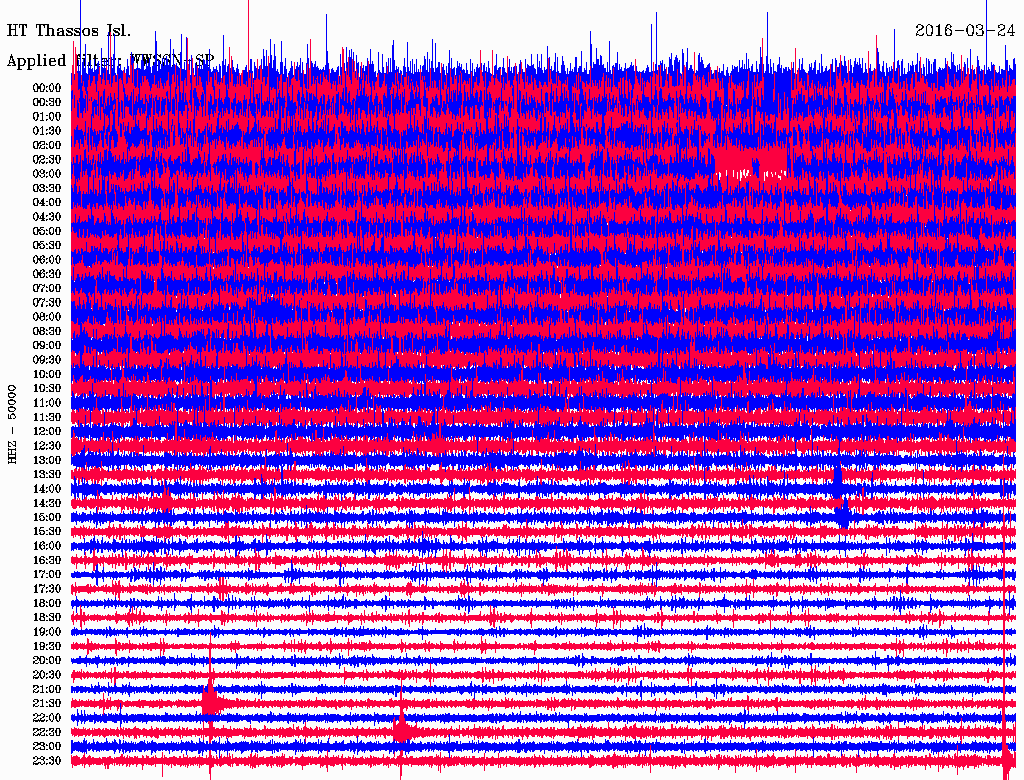This screenshot has width=1024, height=780.
Task: Click the 13:00 time label
Action: pos(47,460)
